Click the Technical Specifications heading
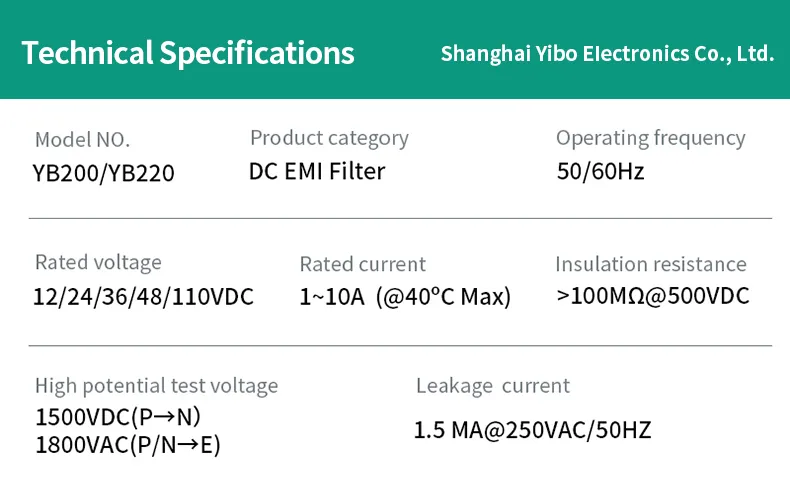The width and height of the screenshot is (790, 499). point(188,52)
